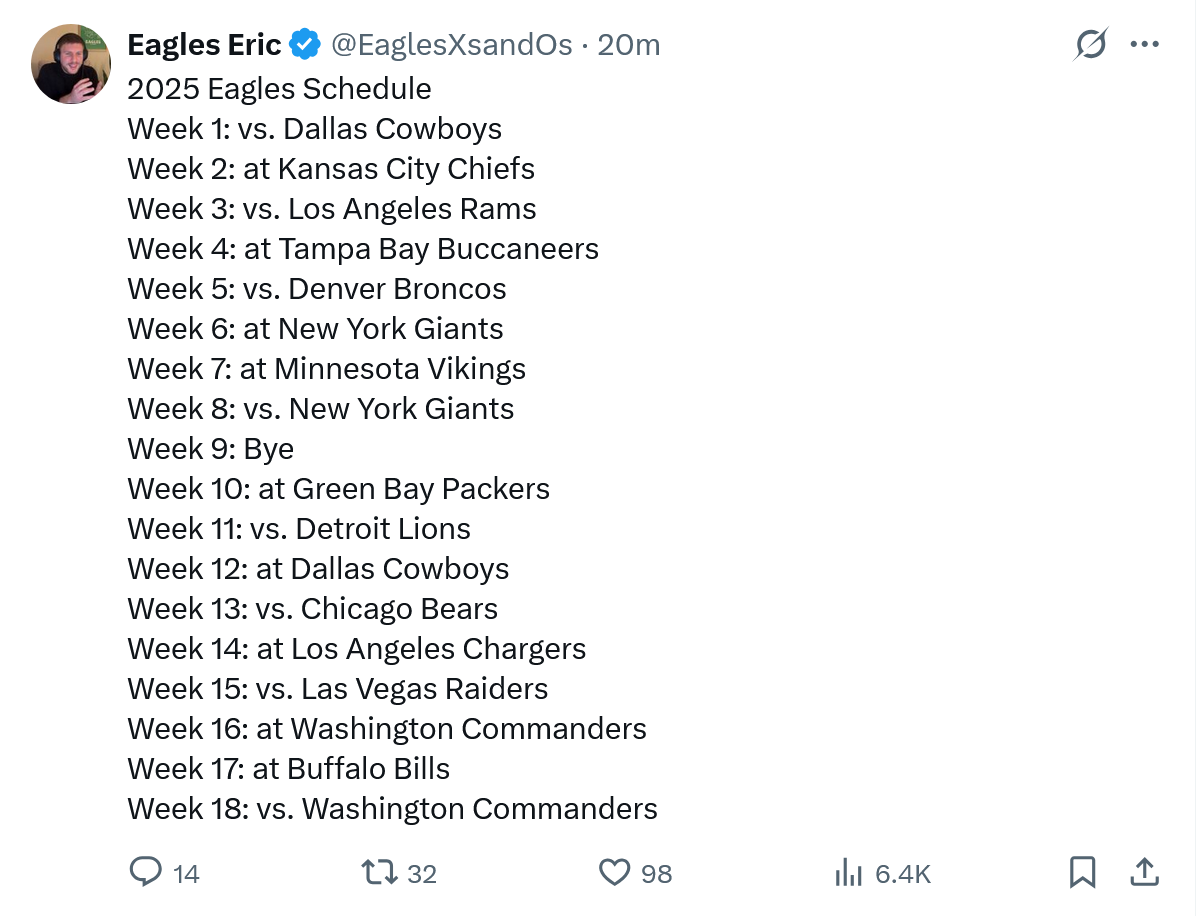Open the Grok explain-this-post icon
The image size is (1196, 916).
point(1090,45)
